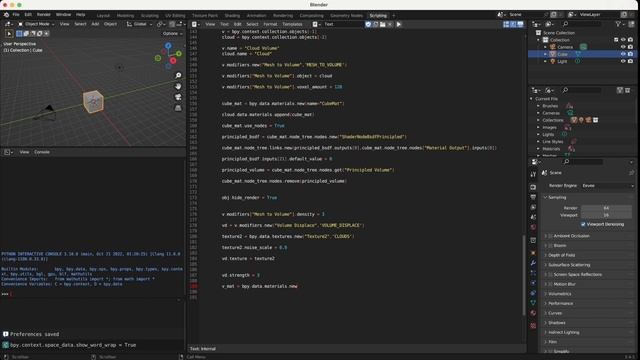The width and height of the screenshot is (640, 360).
Task: Open the Render menu
Action: coord(43,15)
